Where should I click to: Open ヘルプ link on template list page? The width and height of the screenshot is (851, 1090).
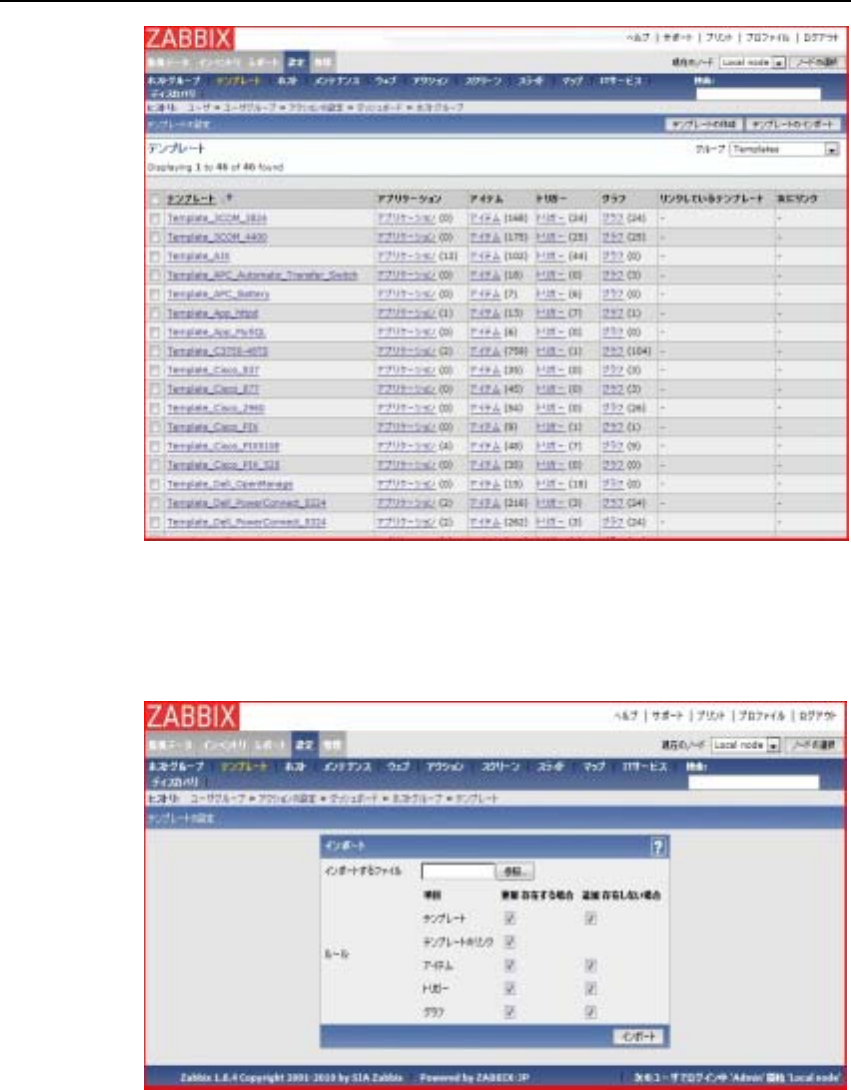tap(638, 38)
